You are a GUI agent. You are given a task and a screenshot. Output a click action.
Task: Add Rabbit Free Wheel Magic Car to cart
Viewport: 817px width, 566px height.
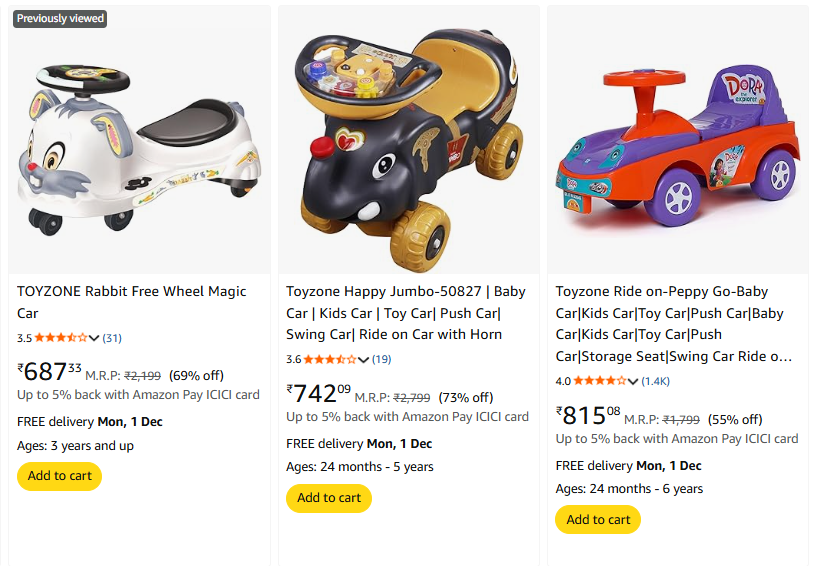60,476
